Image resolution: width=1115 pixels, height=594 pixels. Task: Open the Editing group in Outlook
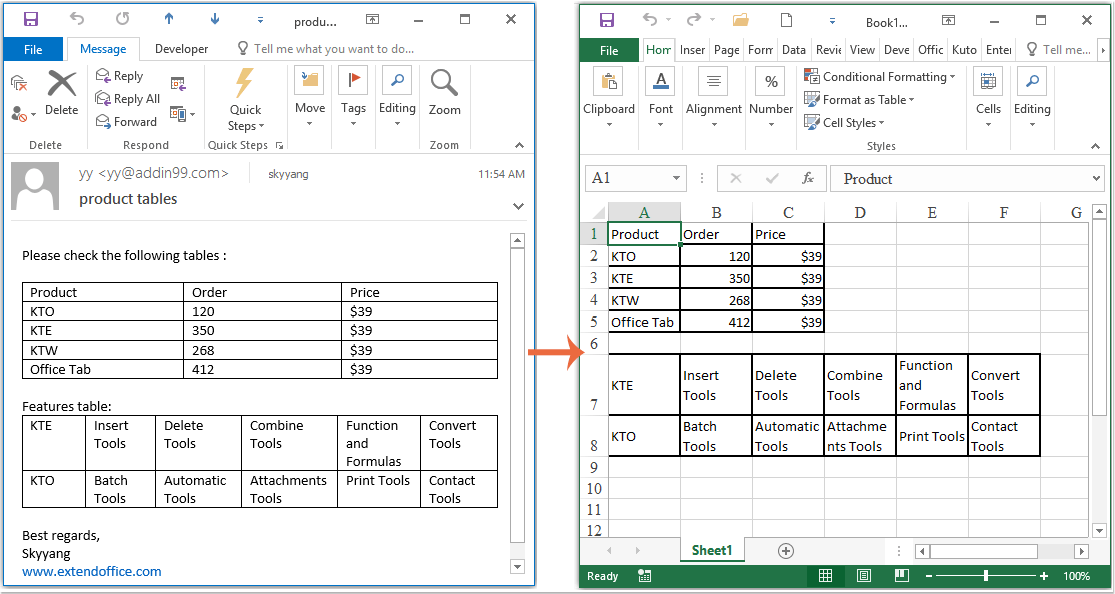click(397, 98)
